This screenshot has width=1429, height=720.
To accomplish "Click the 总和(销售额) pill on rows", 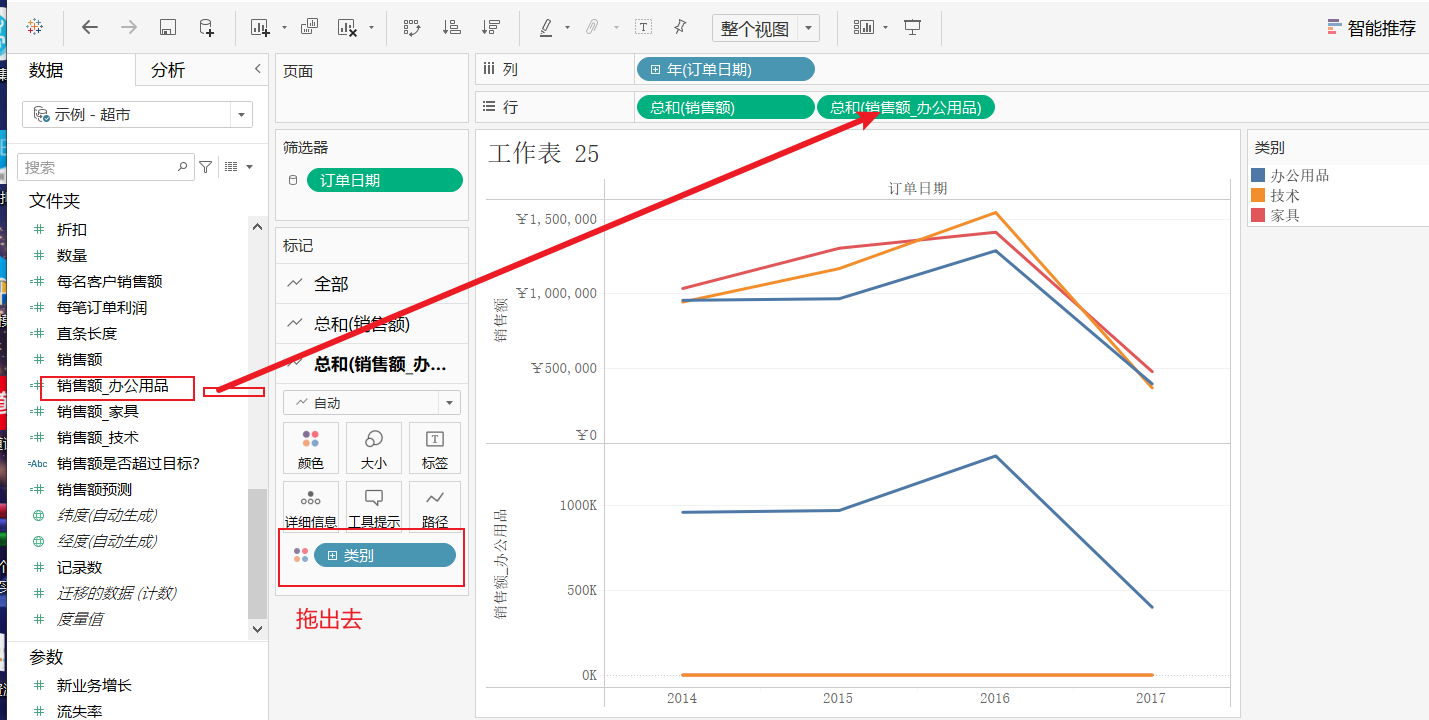I will pyautogui.click(x=724, y=108).
